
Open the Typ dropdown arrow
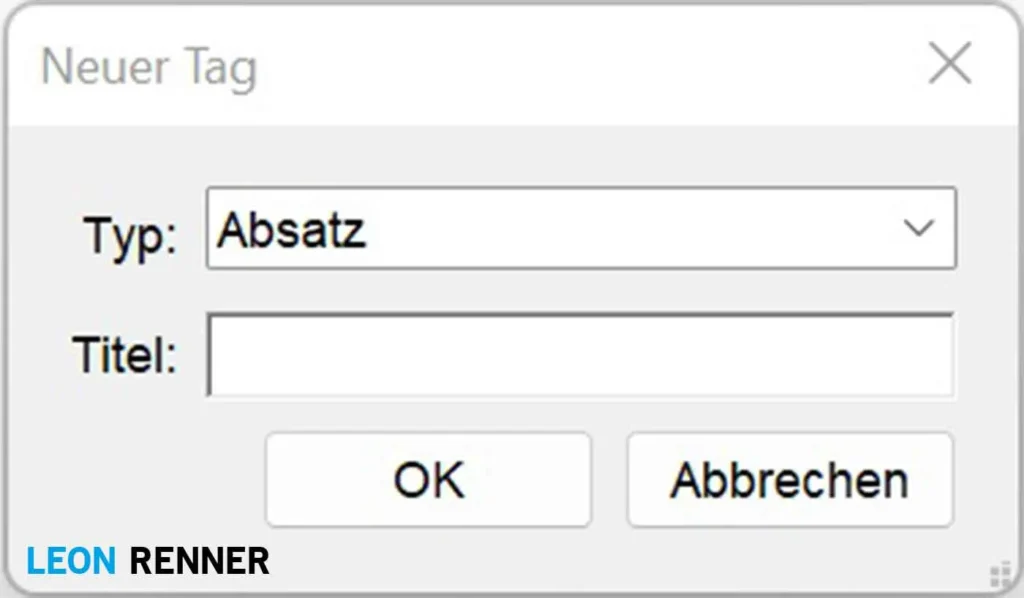(x=917, y=228)
